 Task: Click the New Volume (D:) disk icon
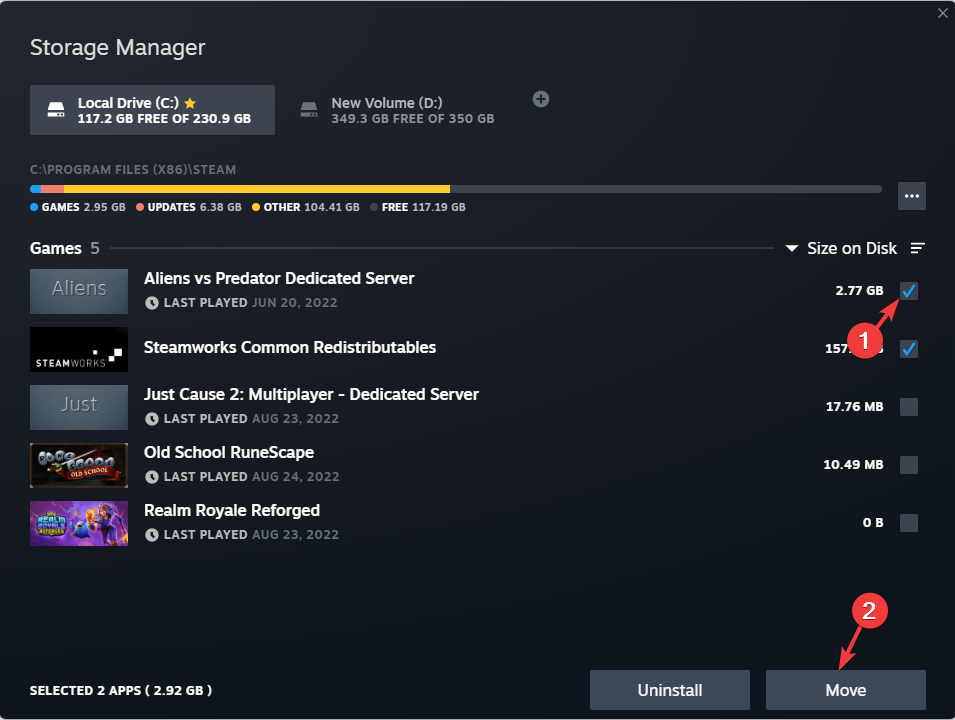click(309, 110)
